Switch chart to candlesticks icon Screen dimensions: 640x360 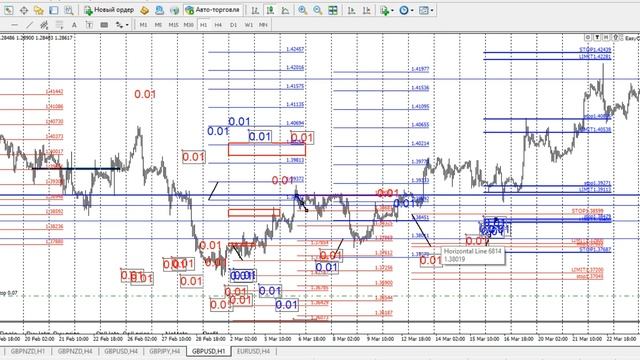270,10
